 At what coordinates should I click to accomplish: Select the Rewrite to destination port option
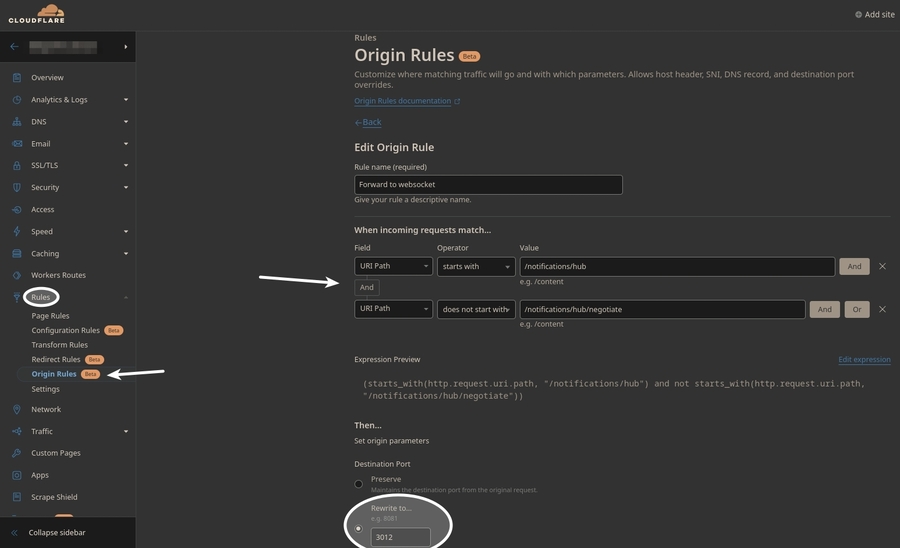(x=359, y=528)
